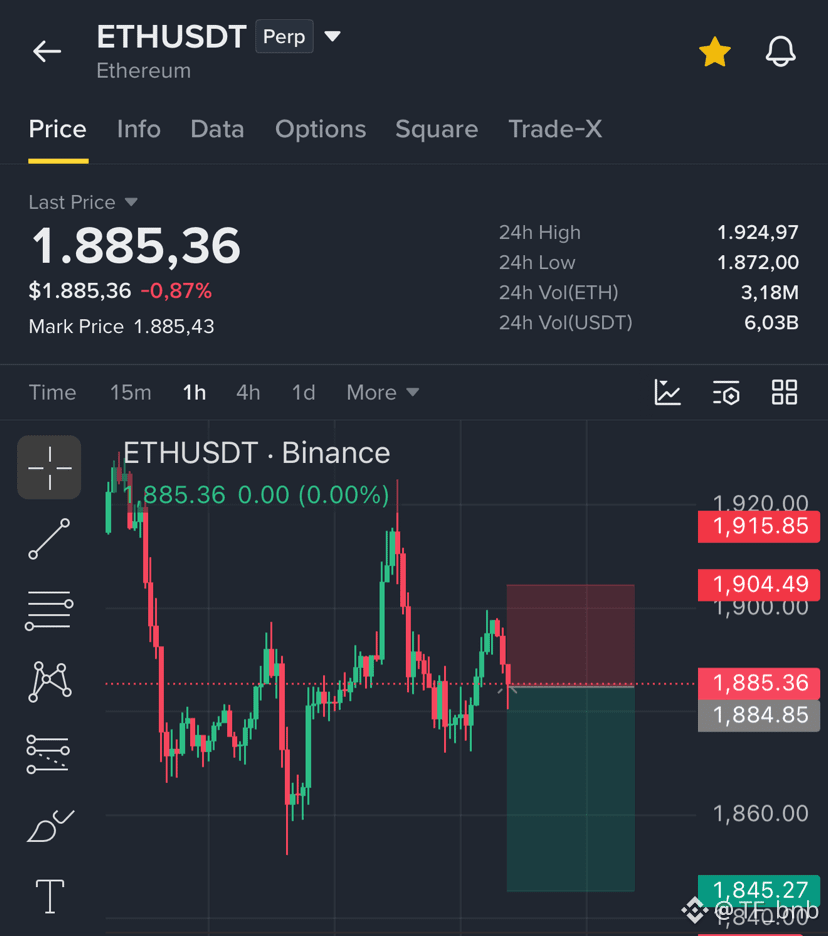Open the Info tab
The height and width of the screenshot is (936, 828).
(138, 130)
